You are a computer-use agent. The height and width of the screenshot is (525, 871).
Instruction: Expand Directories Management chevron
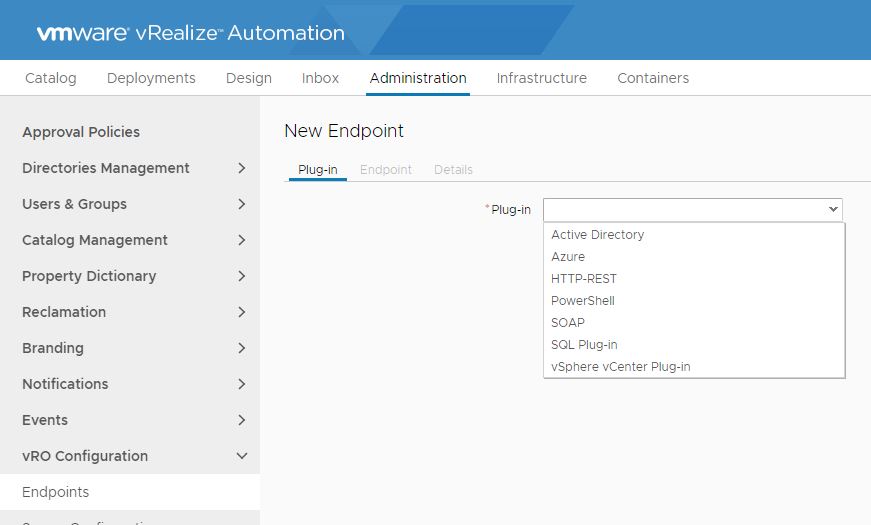(242, 168)
